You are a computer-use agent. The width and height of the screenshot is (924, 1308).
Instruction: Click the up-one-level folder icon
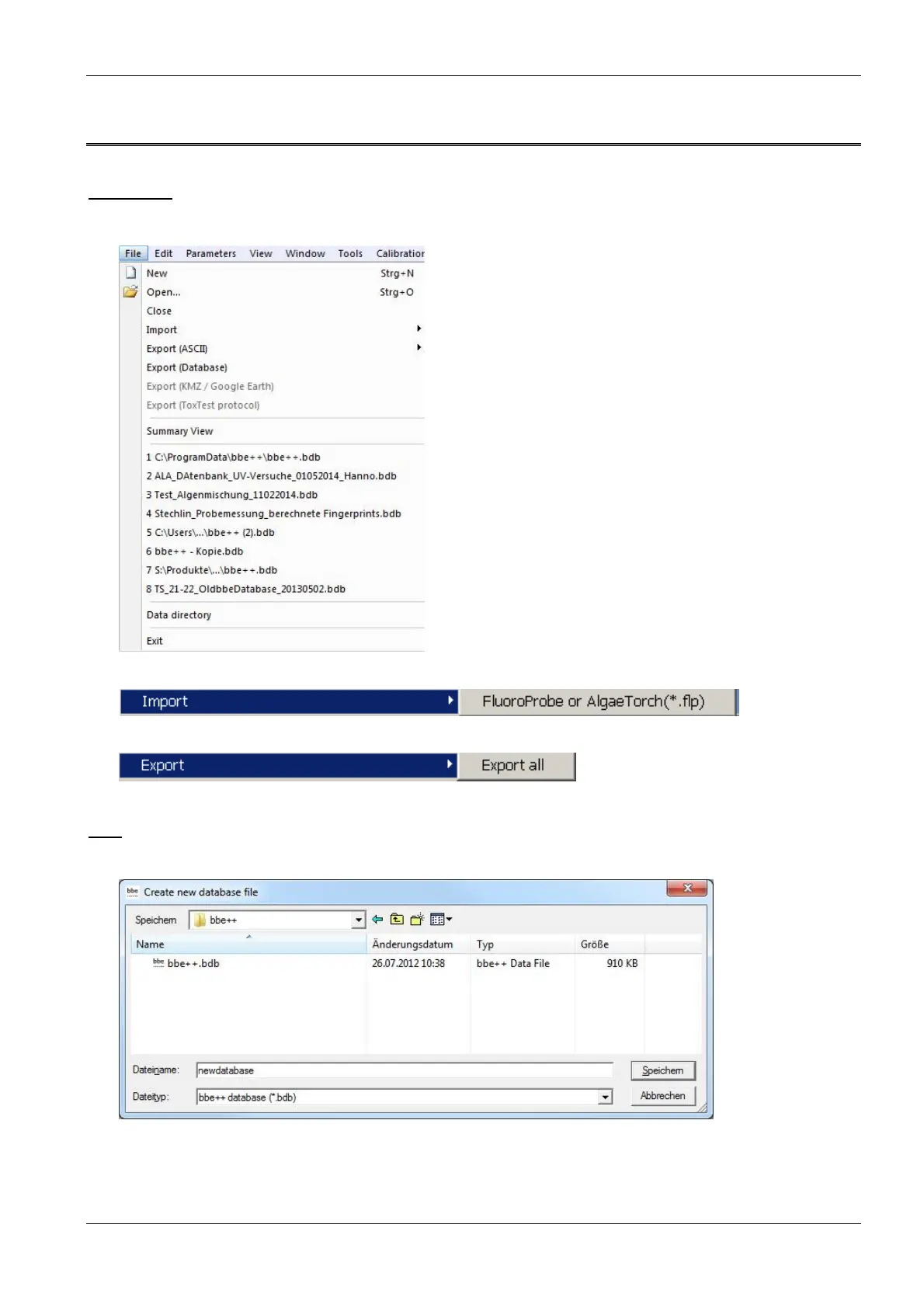[397, 920]
